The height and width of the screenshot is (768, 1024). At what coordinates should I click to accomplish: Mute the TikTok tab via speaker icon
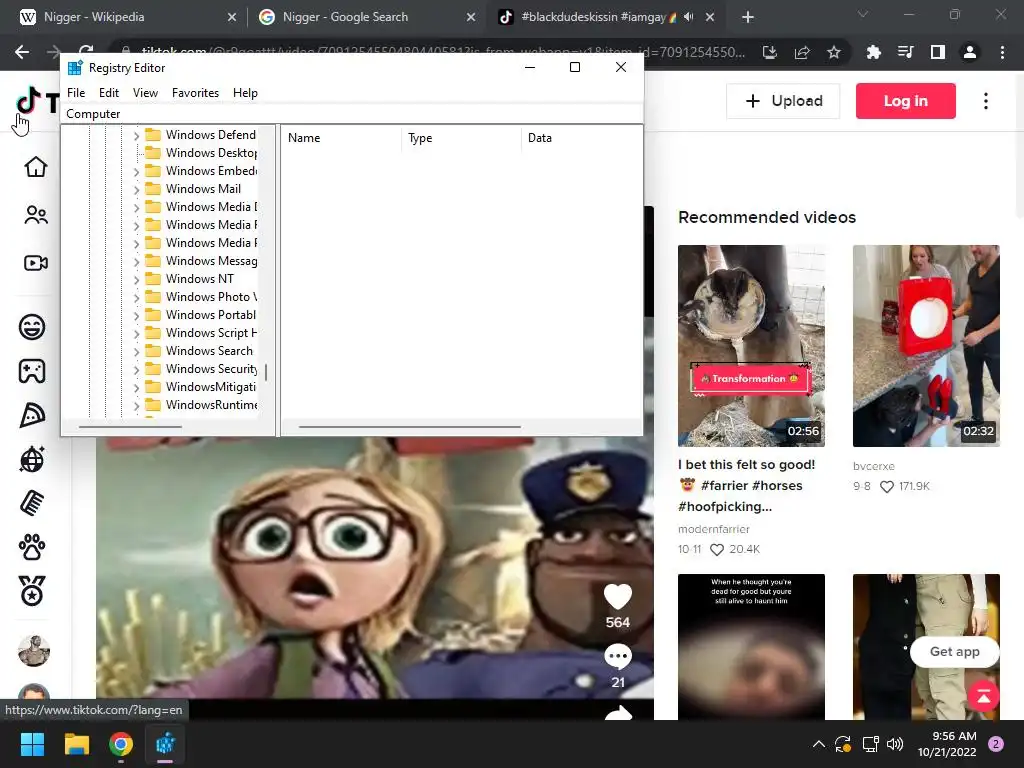click(x=688, y=17)
